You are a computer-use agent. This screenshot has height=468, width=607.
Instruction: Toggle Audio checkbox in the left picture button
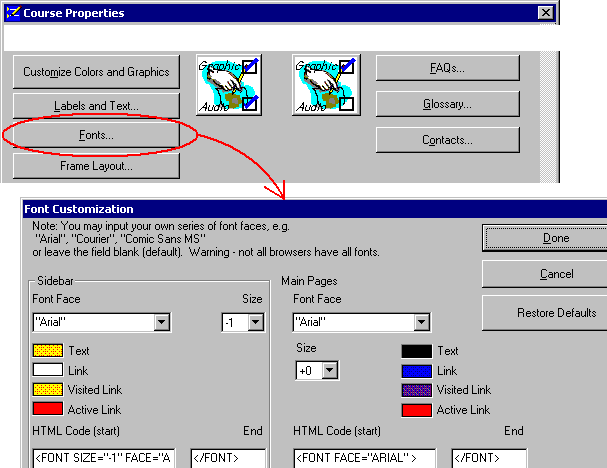[250, 103]
